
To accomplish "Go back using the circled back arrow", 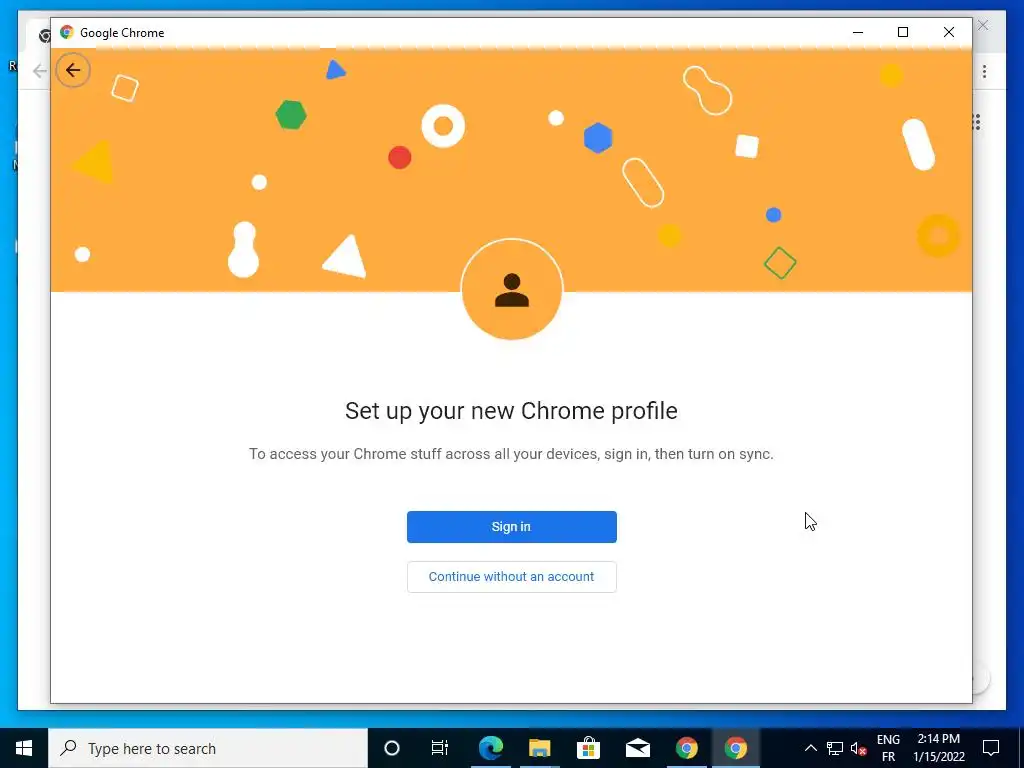I will [72, 70].
